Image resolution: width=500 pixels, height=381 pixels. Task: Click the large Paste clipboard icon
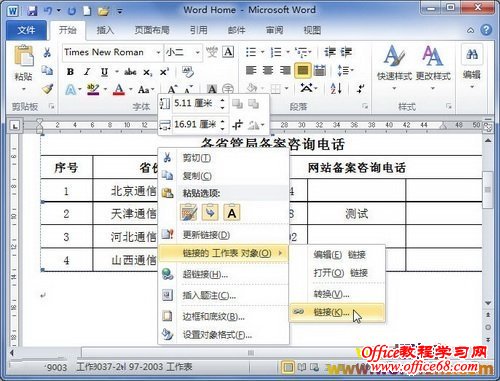pos(23,55)
